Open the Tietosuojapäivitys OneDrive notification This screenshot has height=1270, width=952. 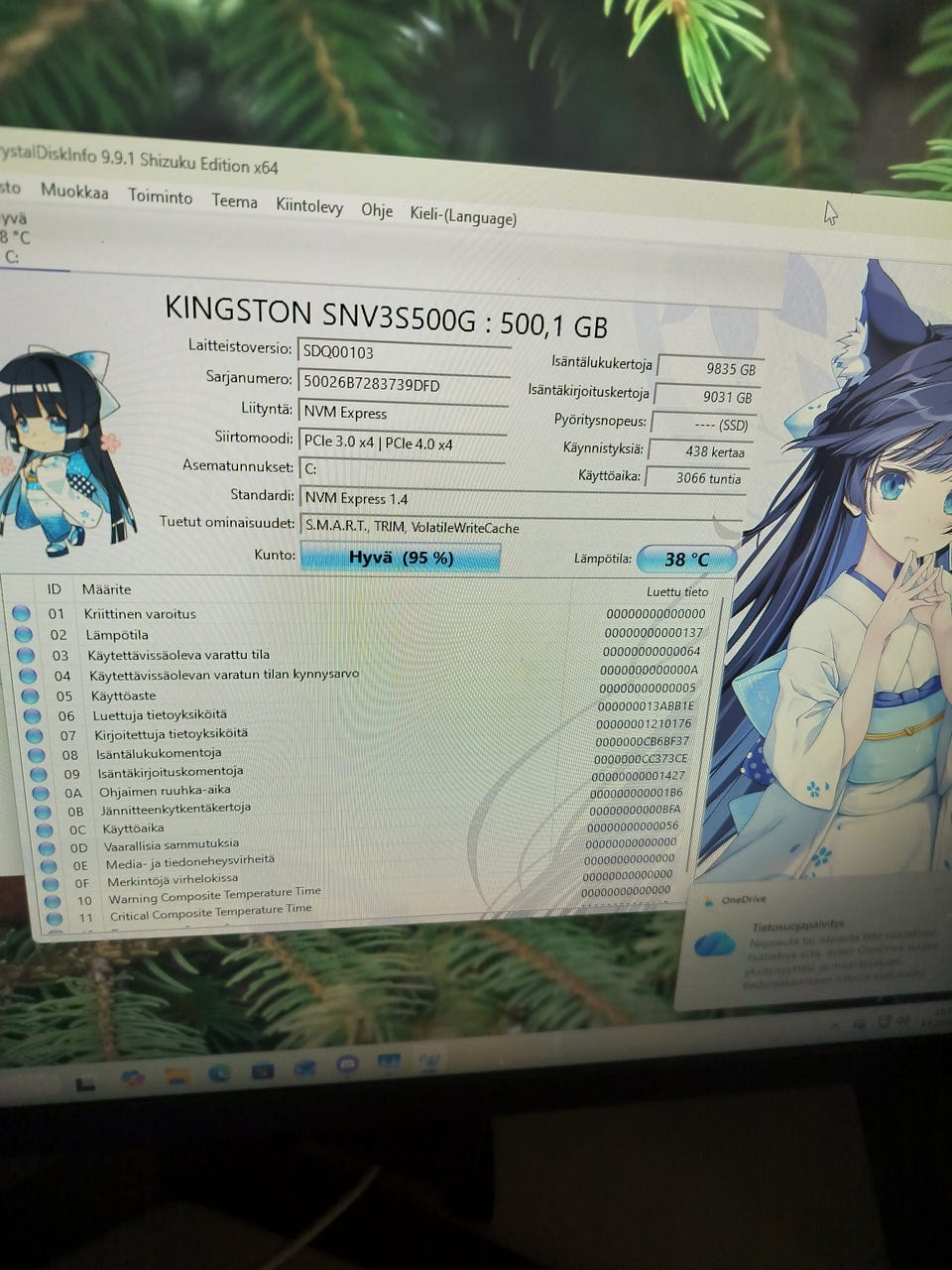[x=813, y=951]
